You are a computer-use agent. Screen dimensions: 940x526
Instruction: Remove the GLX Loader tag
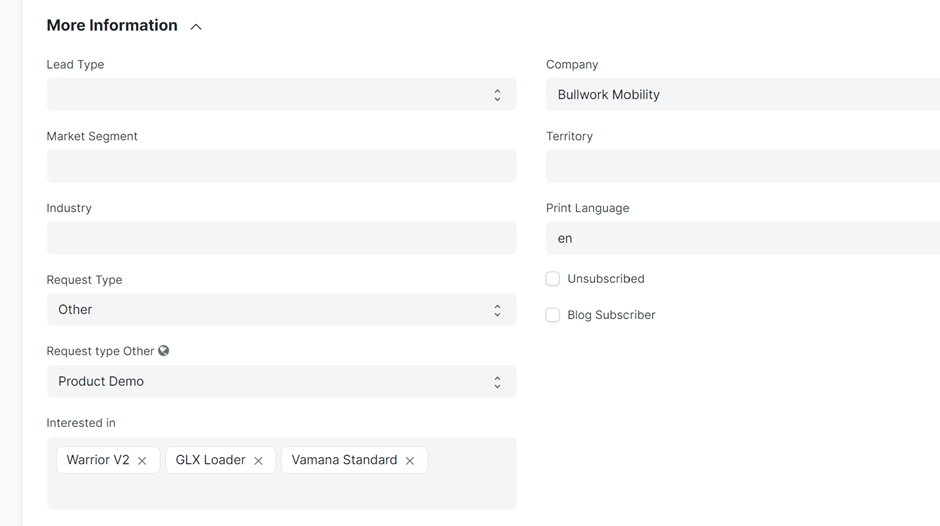point(258,461)
